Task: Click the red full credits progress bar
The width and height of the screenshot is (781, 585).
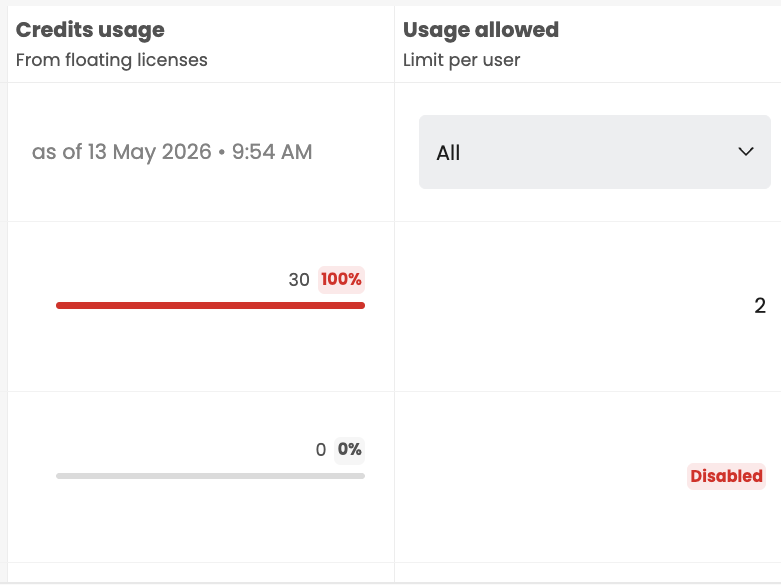Action: [210, 305]
